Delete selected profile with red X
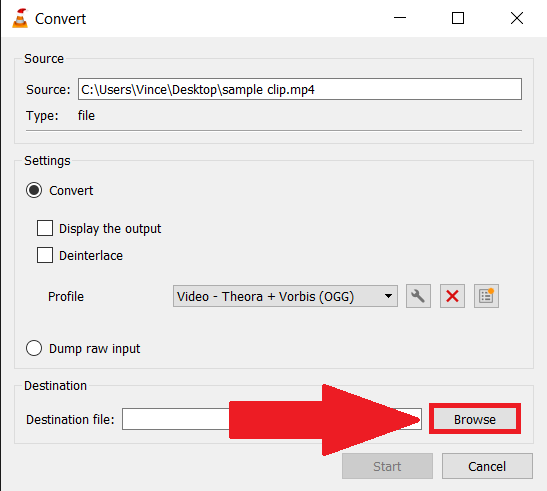 [452, 296]
